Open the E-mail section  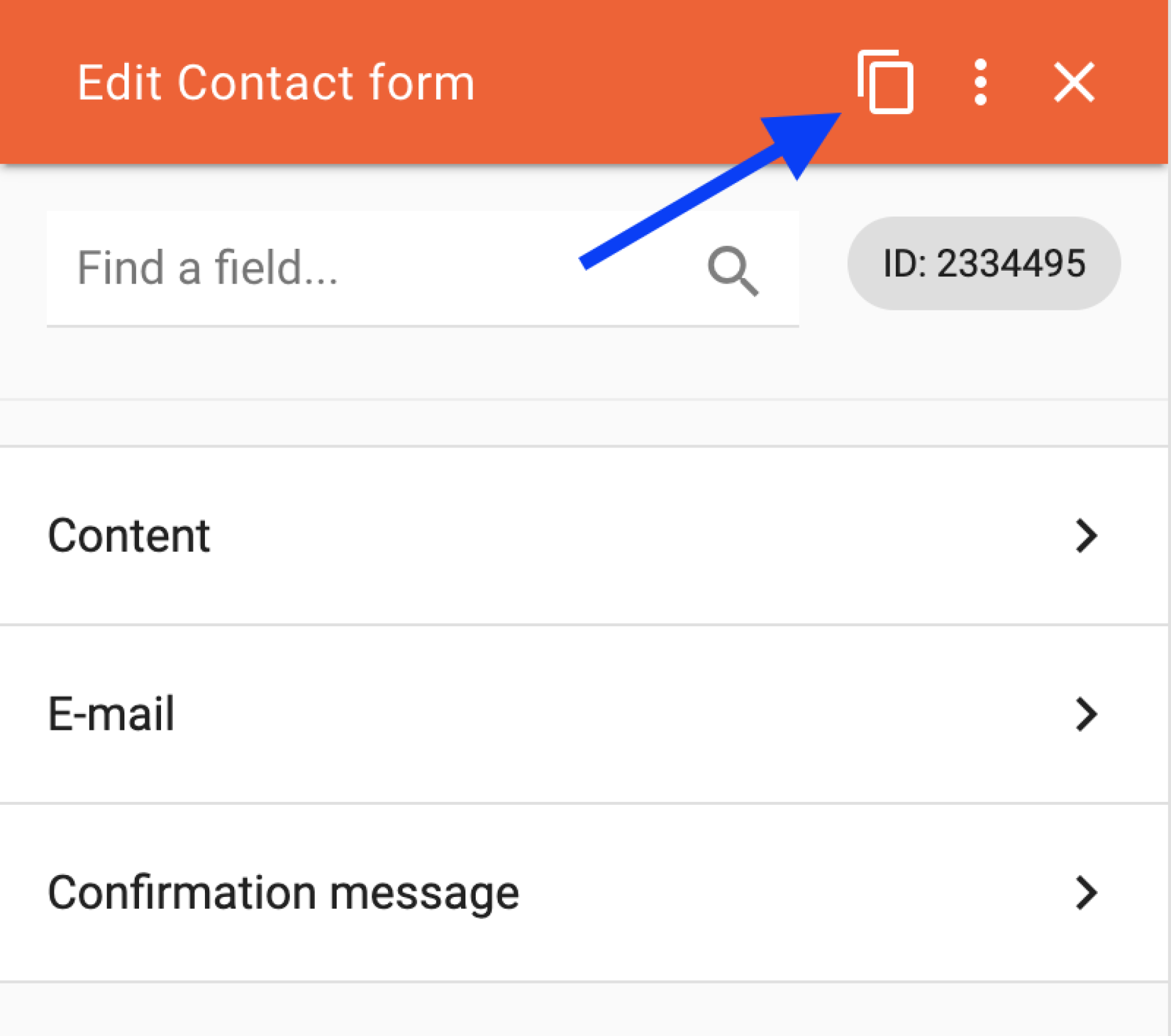pyautogui.click(x=584, y=715)
